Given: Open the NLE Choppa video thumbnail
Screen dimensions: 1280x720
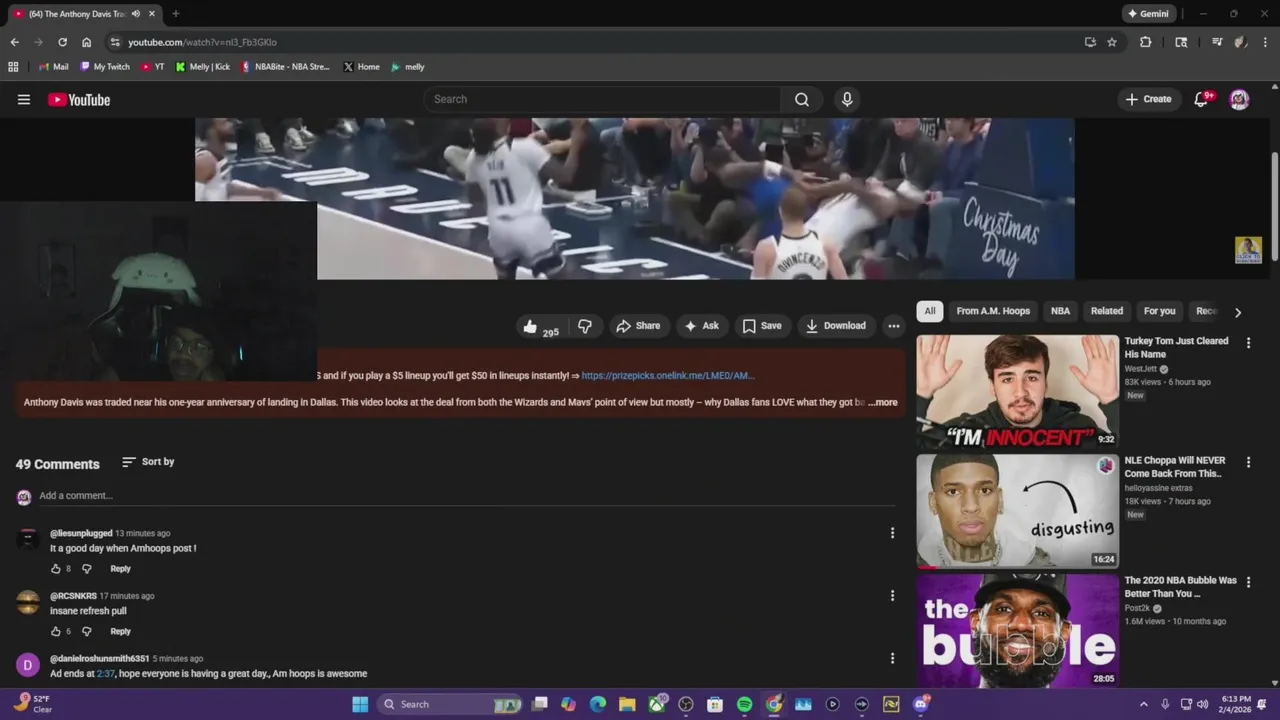Looking at the screenshot, I should pos(1018,511).
